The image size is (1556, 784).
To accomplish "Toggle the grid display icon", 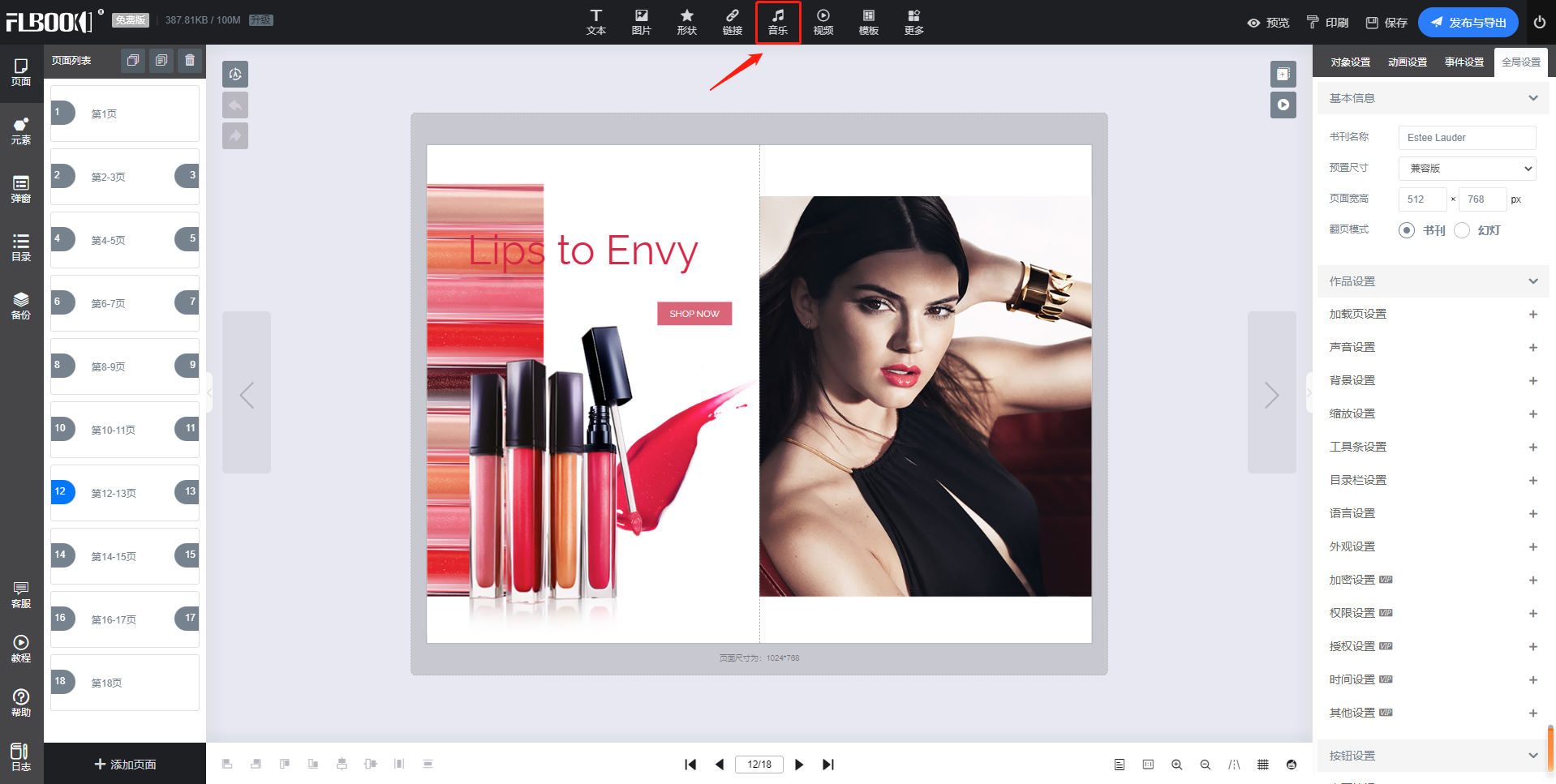I will pos(1263,765).
